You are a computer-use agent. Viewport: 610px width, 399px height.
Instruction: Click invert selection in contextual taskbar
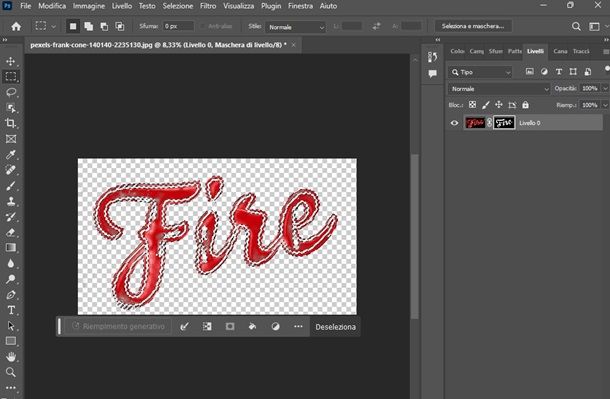(x=207, y=327)
